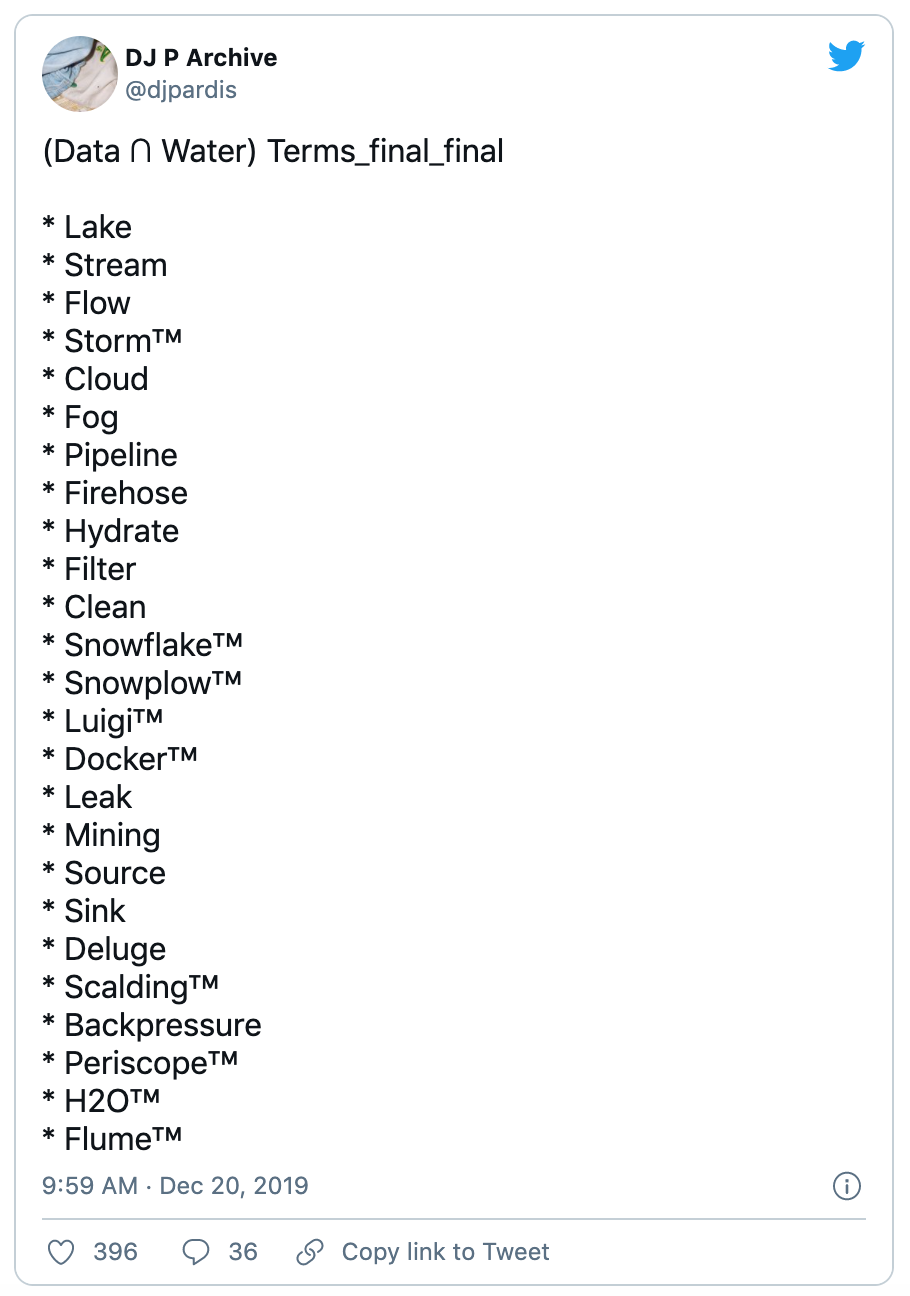Click the Terms_final_final heading text
The height and width of the screenshot is (1296, 910).
(386, 152)
